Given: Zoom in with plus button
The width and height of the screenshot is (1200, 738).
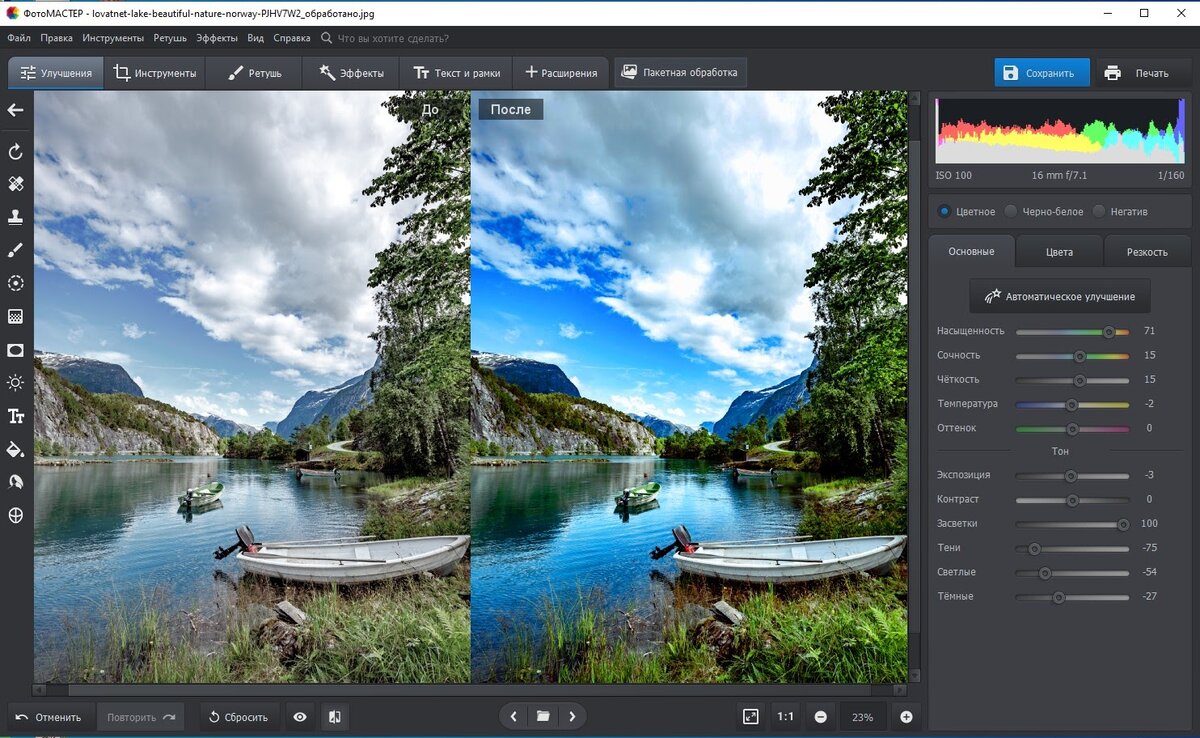Looking at the screenshot, I should pos(906,717).
